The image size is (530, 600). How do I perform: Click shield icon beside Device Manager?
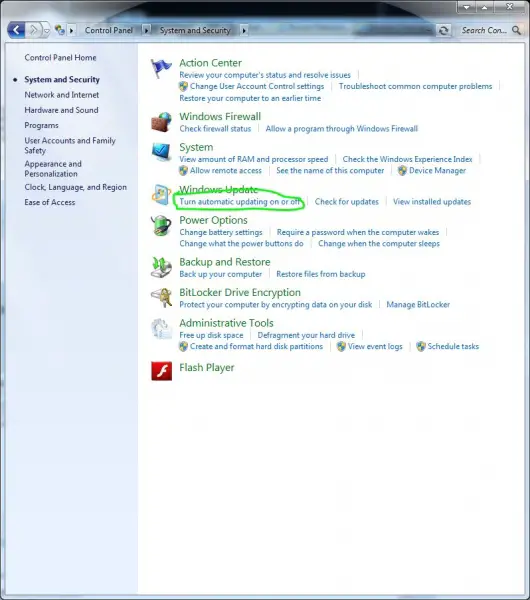[x=402, y=170]
